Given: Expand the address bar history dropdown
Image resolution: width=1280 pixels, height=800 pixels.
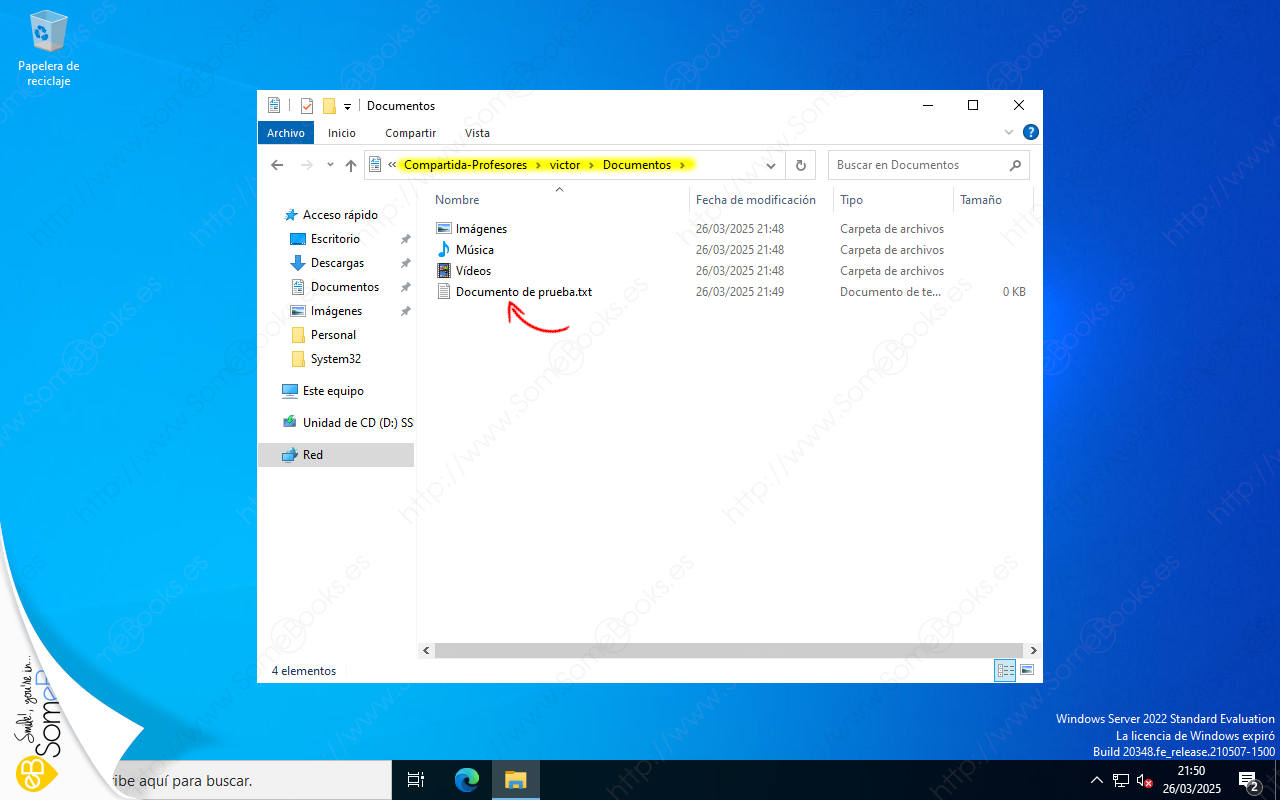Looking at the screenshot, I should pyautogui.click(x=771, y=166).
